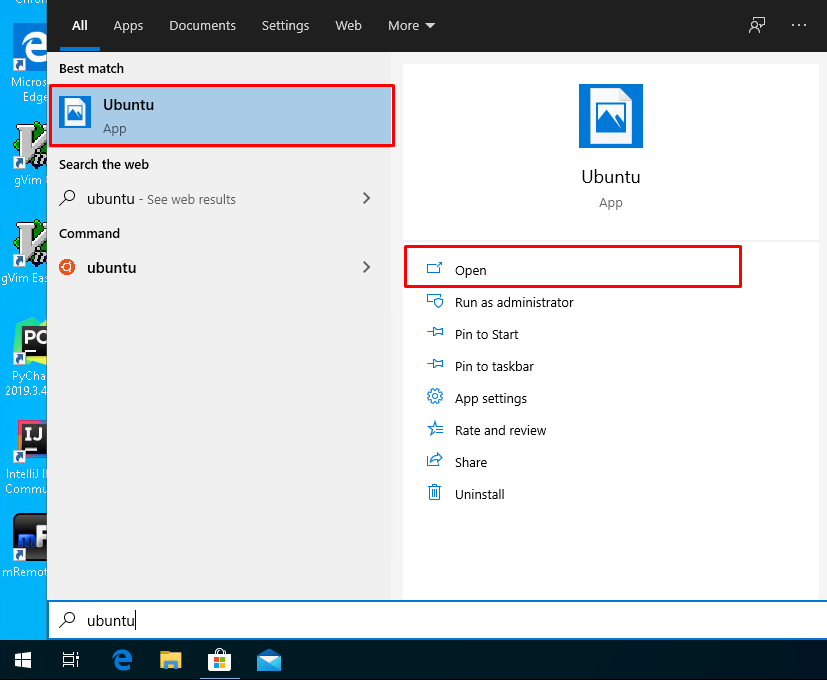Open the Web search tab

[x=348, y=25]
